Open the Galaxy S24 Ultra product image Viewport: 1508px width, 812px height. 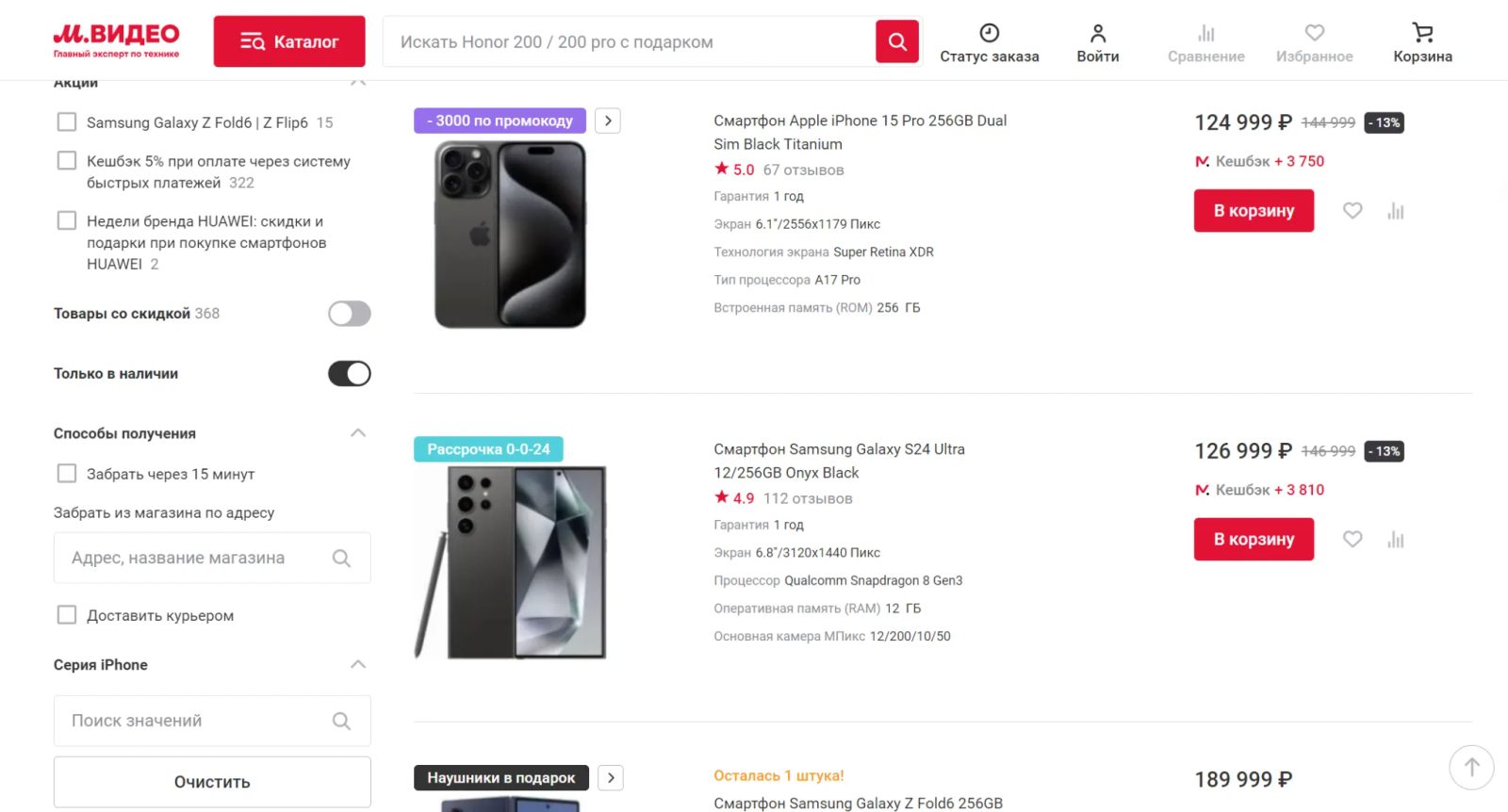[x=511, y=562]
